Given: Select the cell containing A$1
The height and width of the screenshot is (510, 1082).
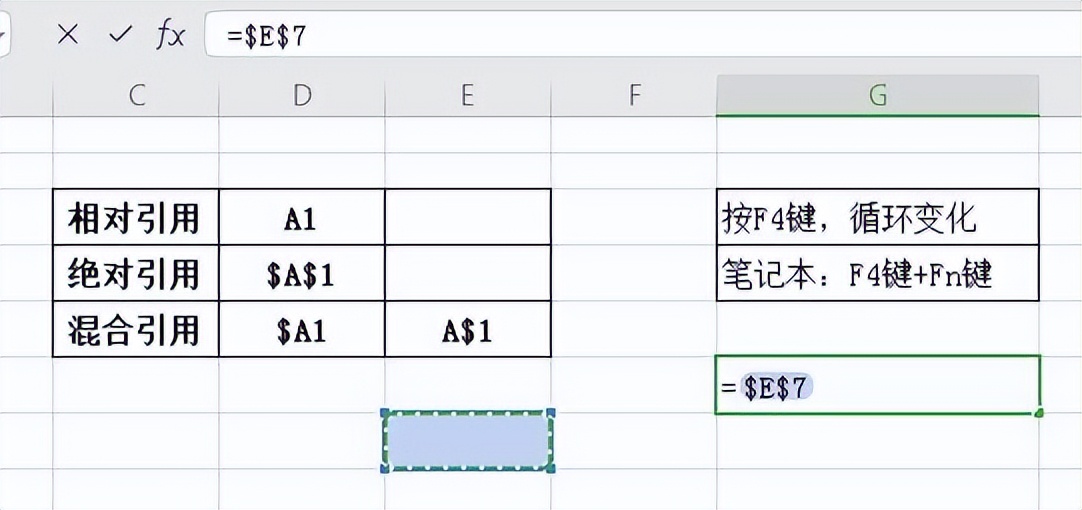Looking at the screenshot, I should tap(468, 329).
